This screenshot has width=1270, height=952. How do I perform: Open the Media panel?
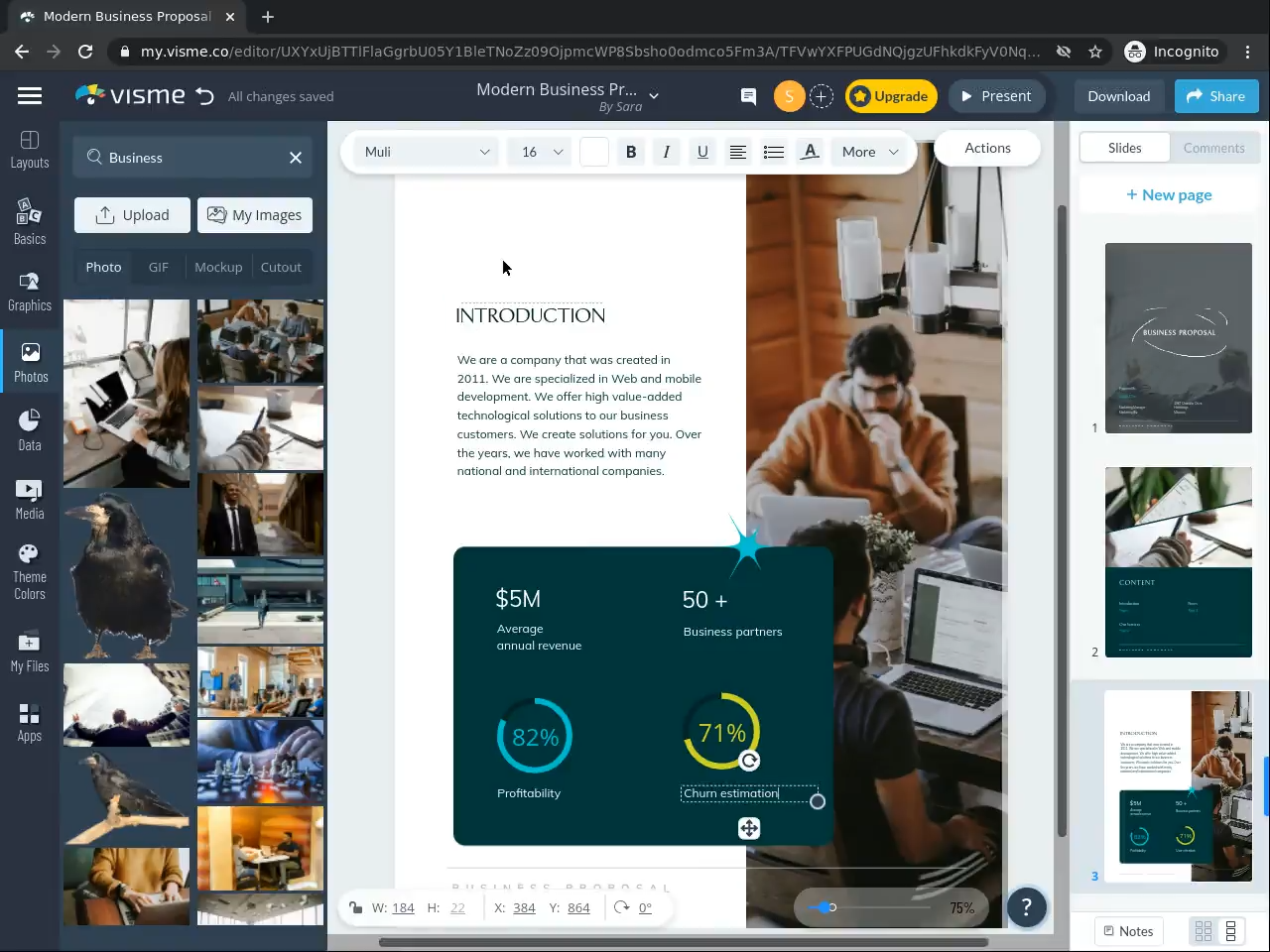pos(30,500)
